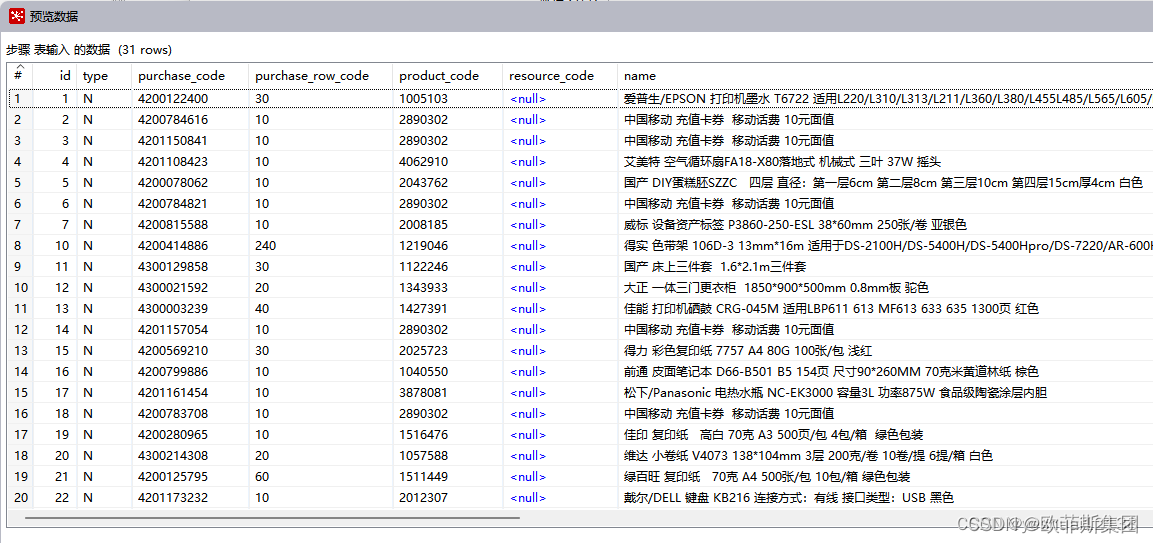Select the 艾美特 空气循环扇 name cell
This screenshot has width=1153, height=543.
point(885,161)
